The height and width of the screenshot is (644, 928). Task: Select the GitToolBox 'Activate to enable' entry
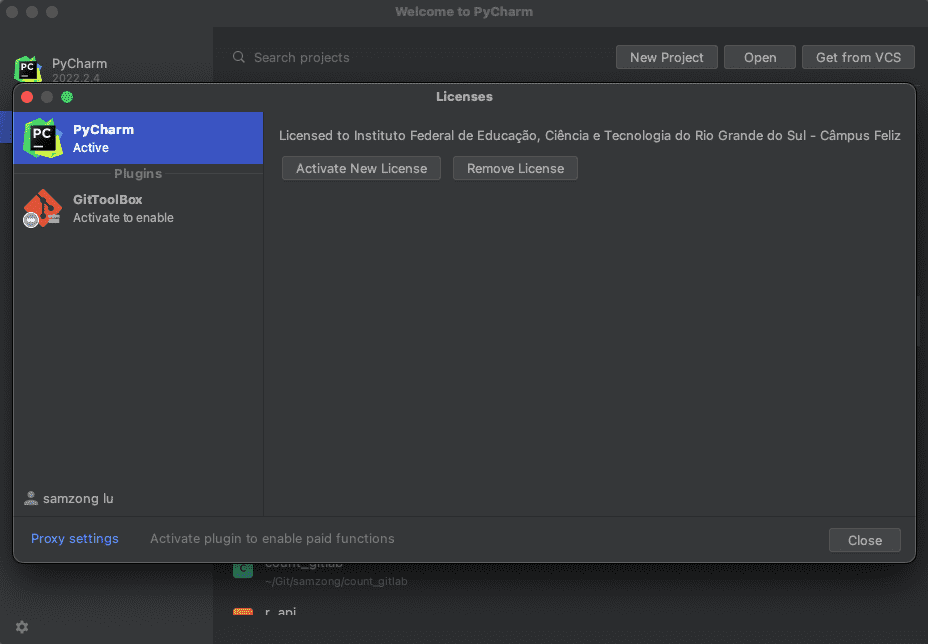138,208
